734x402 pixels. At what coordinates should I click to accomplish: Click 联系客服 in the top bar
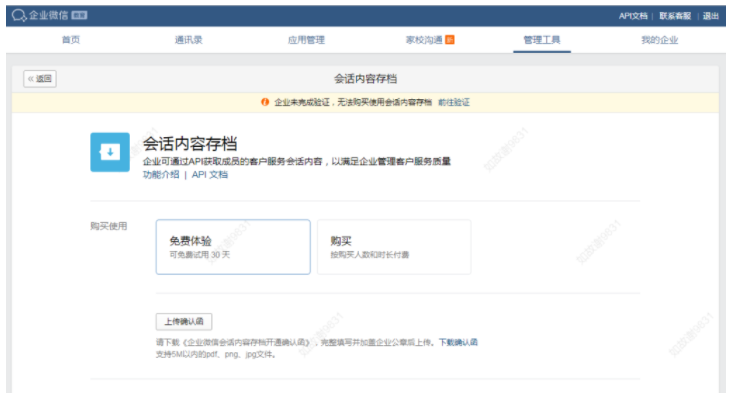tap(675, 15)
